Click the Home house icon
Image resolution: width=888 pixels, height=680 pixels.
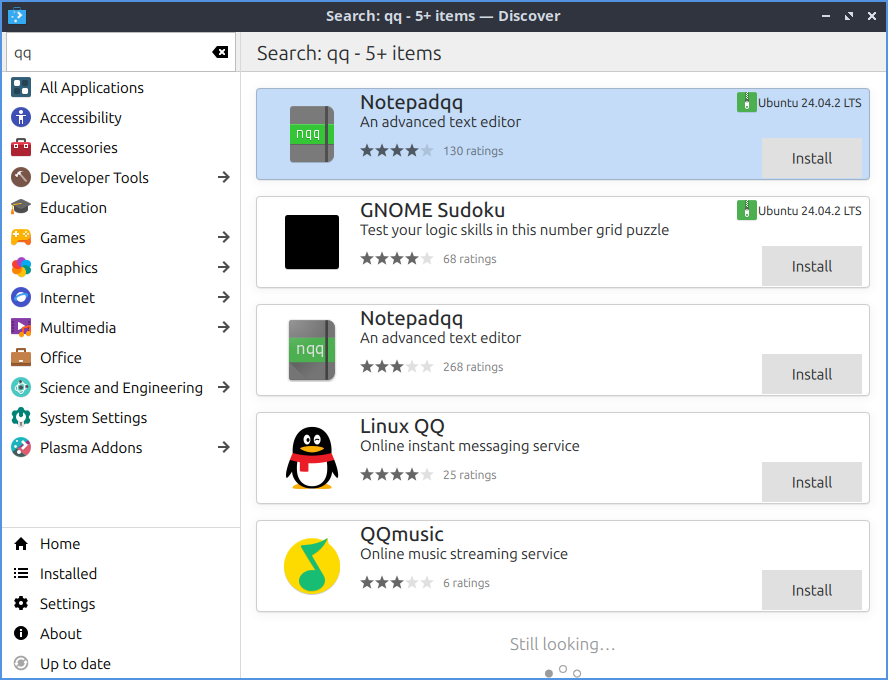click(x=21, y=544)
